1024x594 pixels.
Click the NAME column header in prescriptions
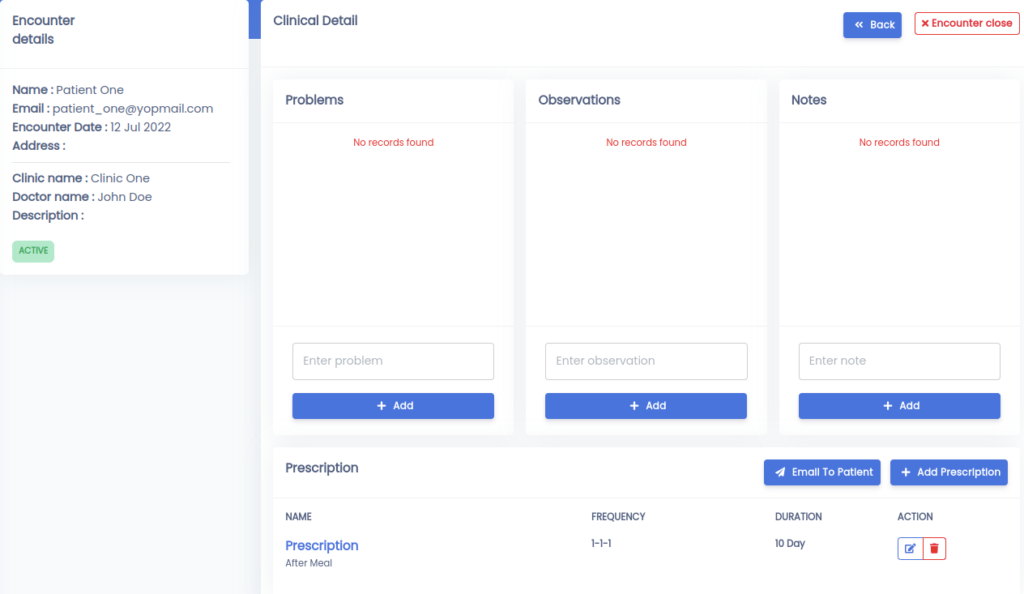298,516
